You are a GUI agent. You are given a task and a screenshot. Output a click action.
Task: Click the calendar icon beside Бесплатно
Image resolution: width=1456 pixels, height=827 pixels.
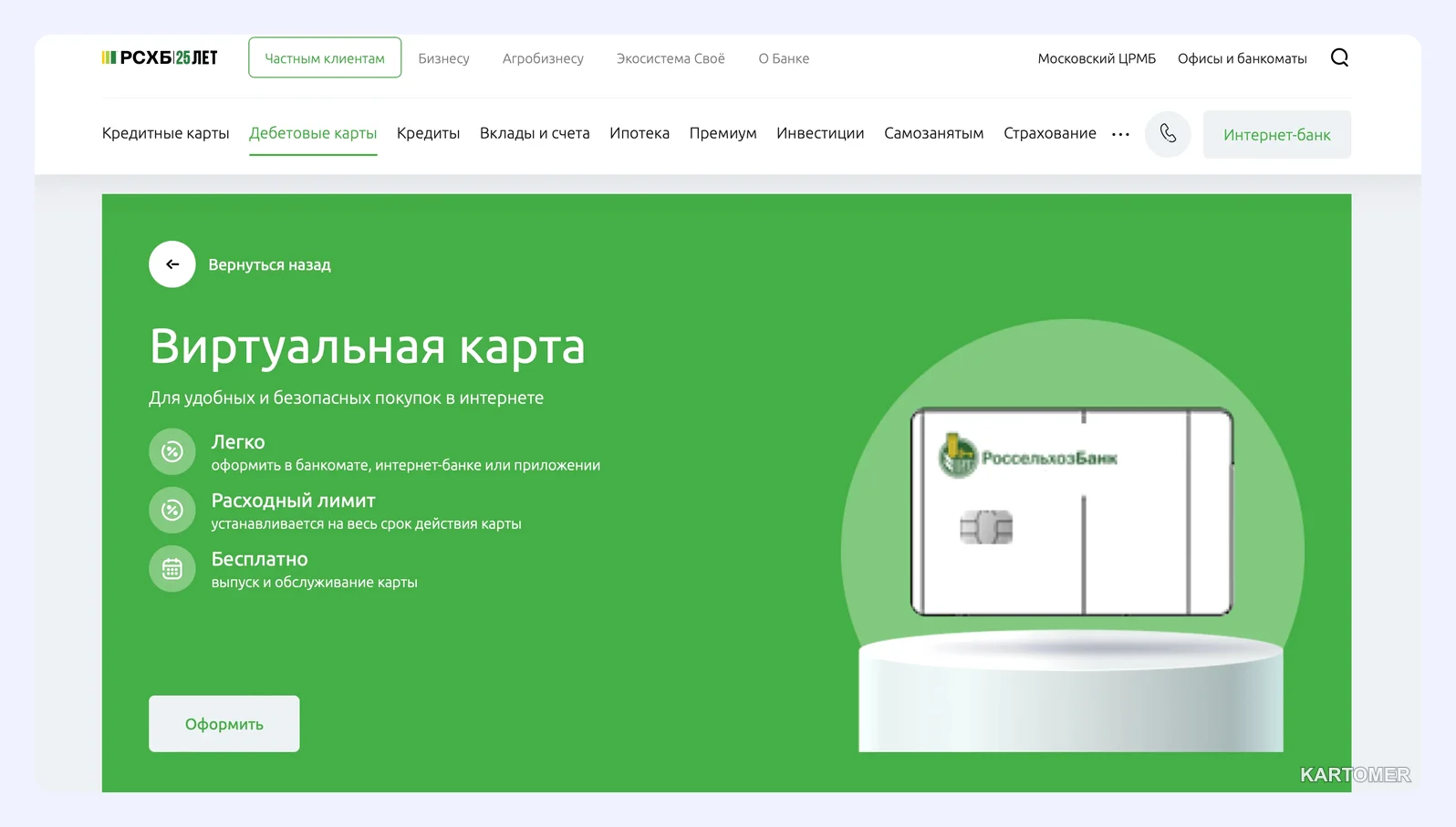point(172,569)
